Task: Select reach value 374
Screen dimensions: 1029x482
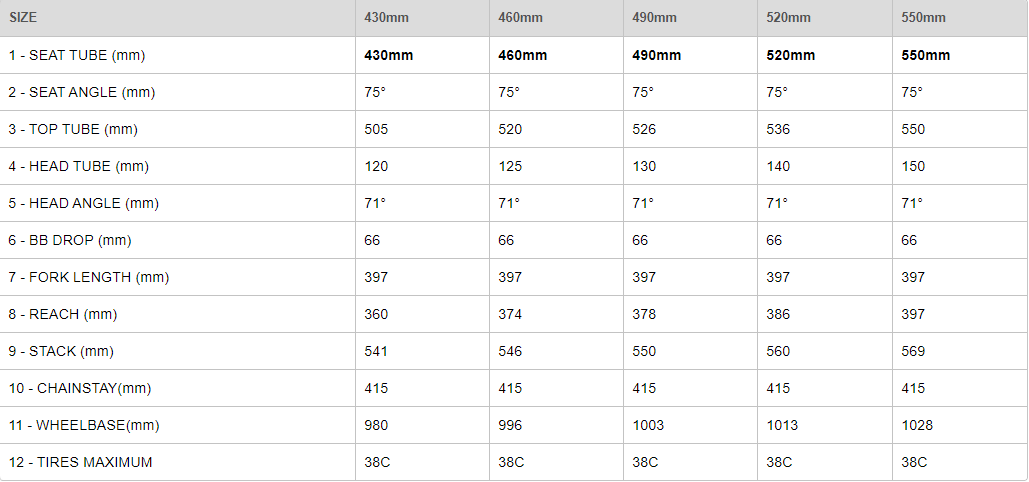Action: pos(510,314)
